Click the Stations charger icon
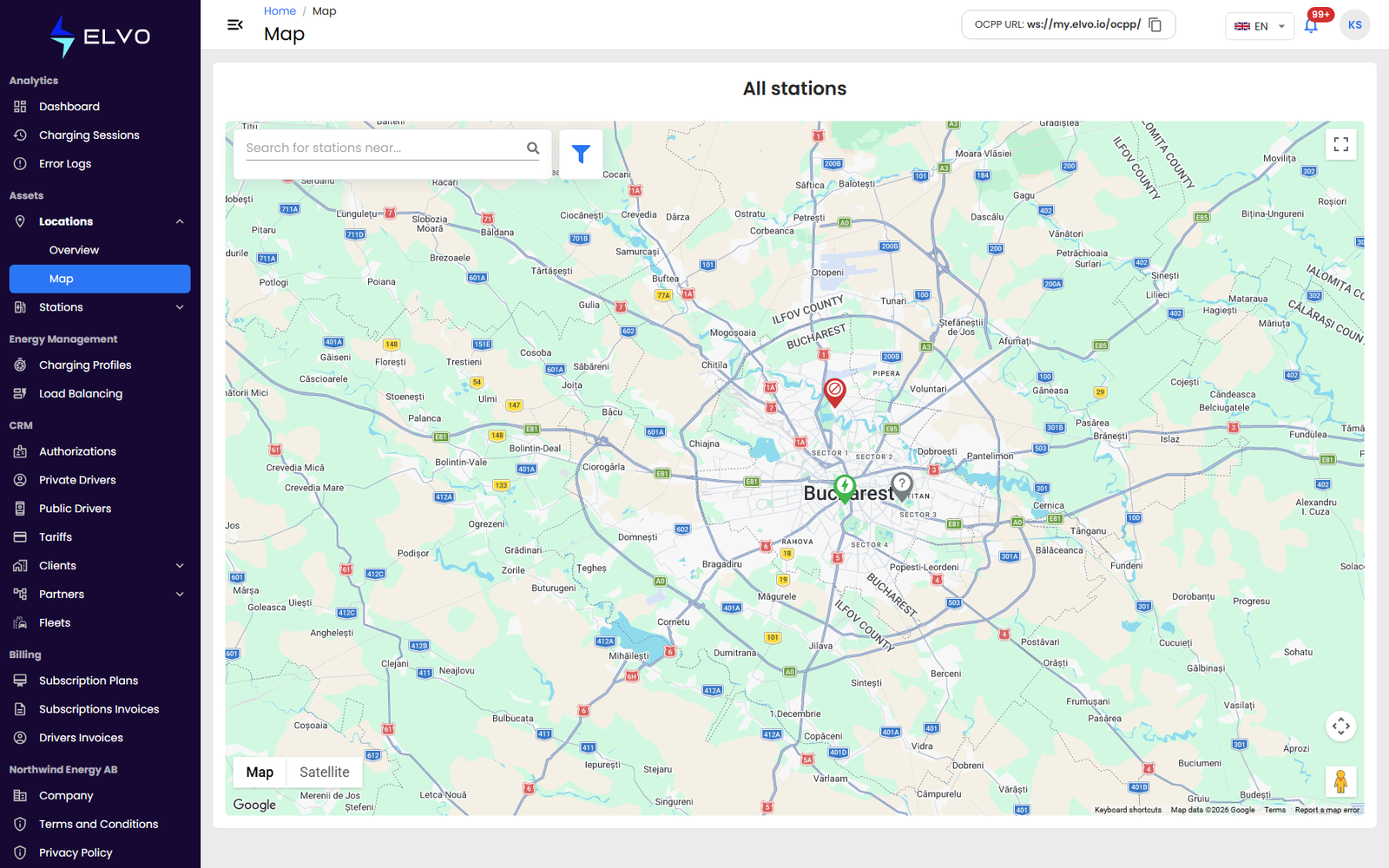 pyautogui.click(x=20, y=307)
